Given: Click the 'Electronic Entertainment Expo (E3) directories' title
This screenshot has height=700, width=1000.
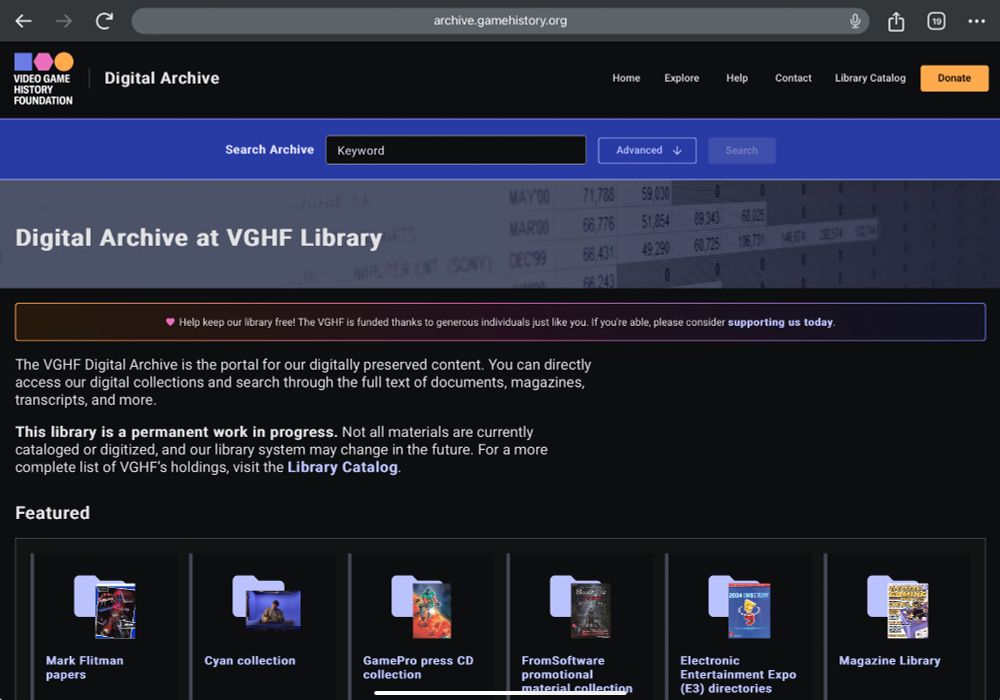Looking at the screenshot, I should click(x=738, y=674).
